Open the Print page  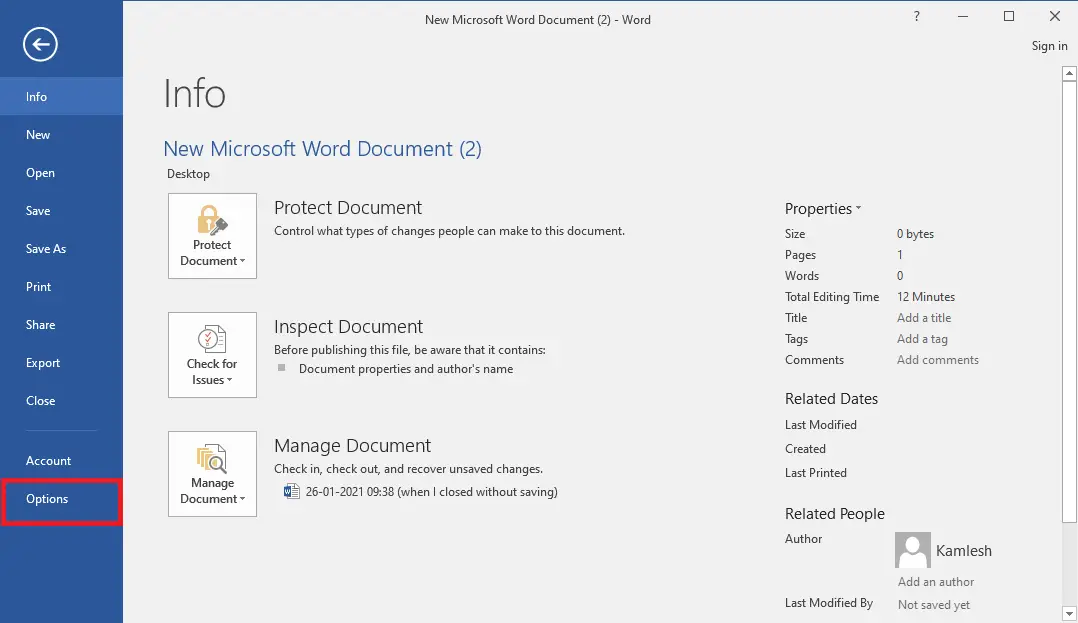tap(61, 287)
